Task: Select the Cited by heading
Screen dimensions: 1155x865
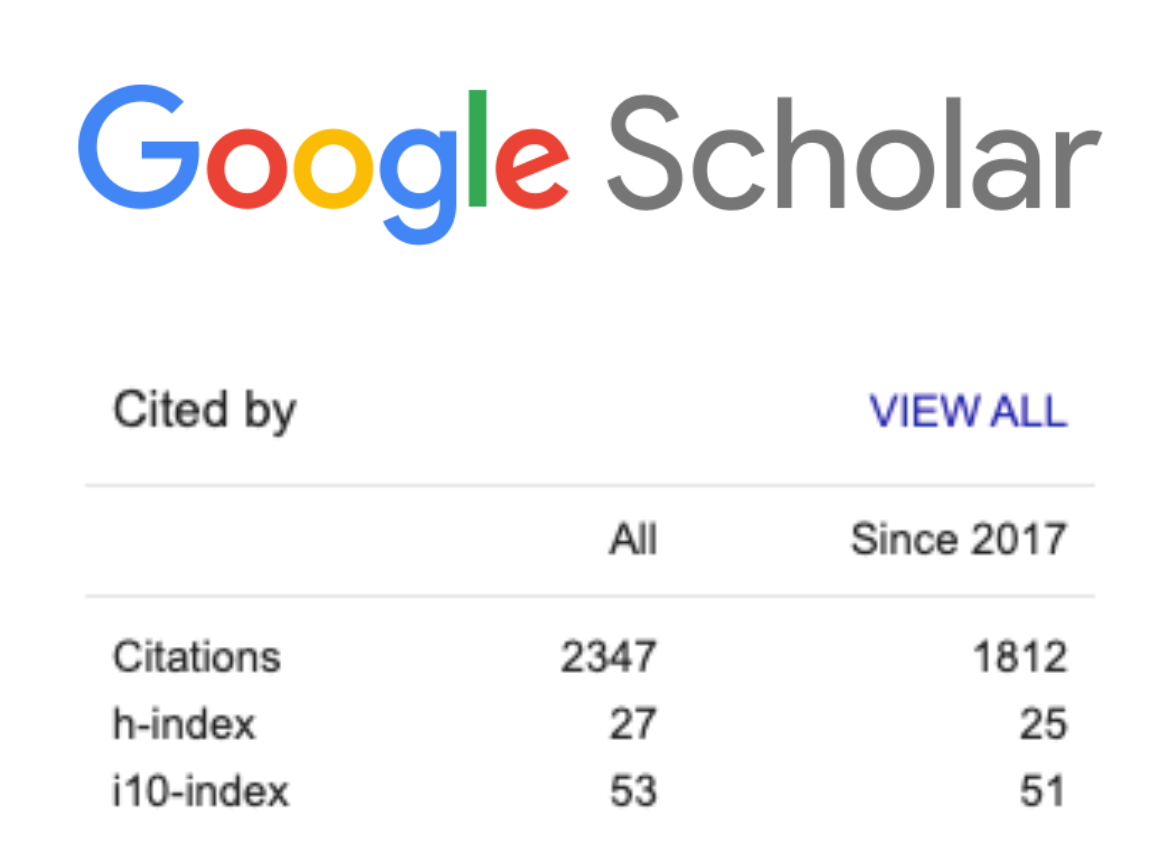Action: pyautogui.click(x=205, y=410)
